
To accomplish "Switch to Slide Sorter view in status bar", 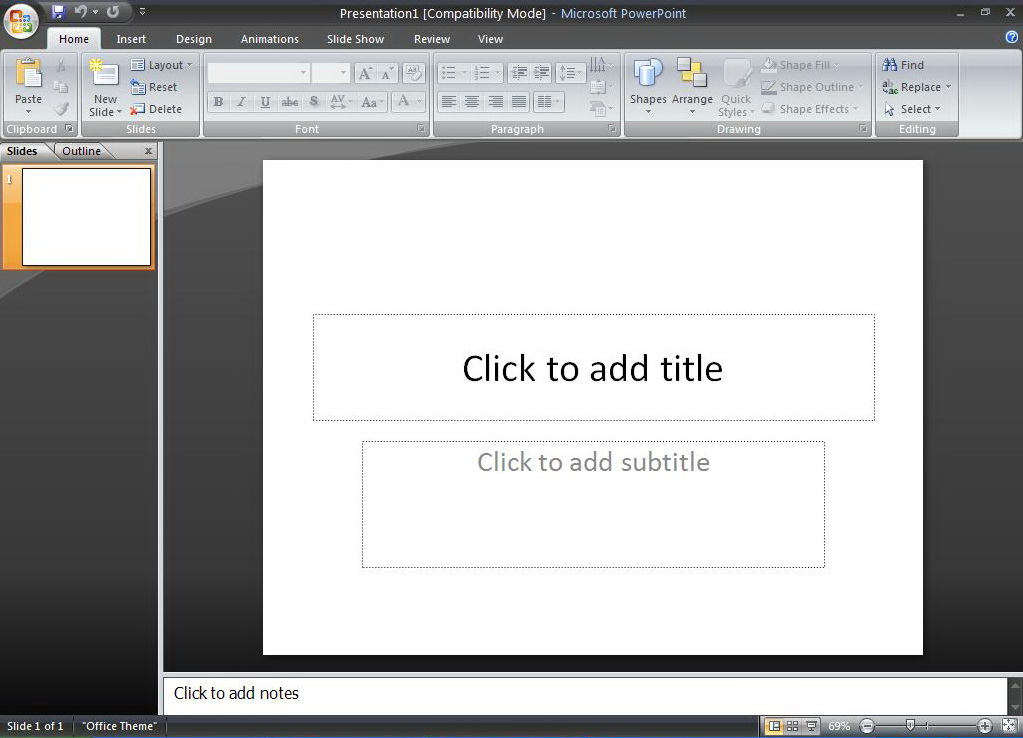I will pos(792,726).
